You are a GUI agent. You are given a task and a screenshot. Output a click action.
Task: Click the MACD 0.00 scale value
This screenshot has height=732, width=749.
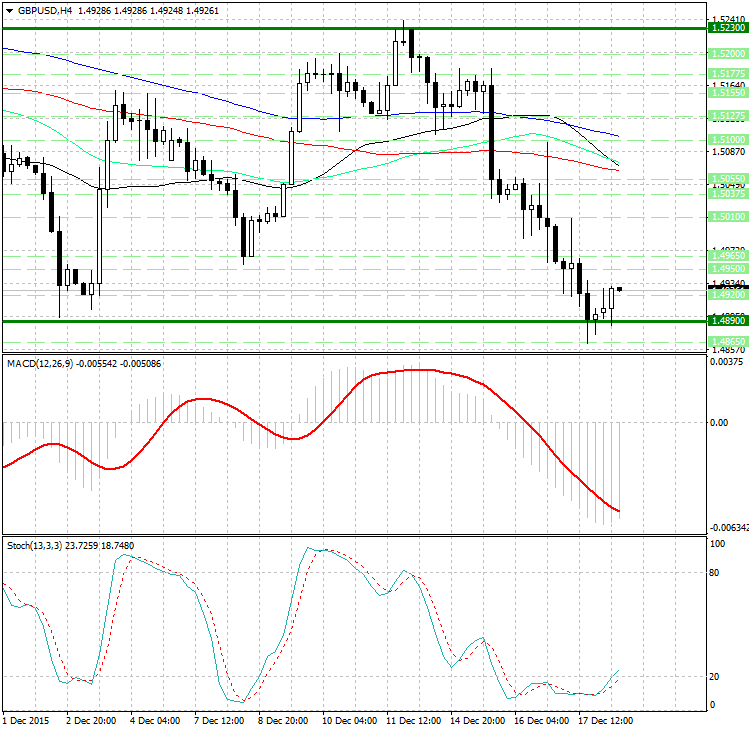719,423
